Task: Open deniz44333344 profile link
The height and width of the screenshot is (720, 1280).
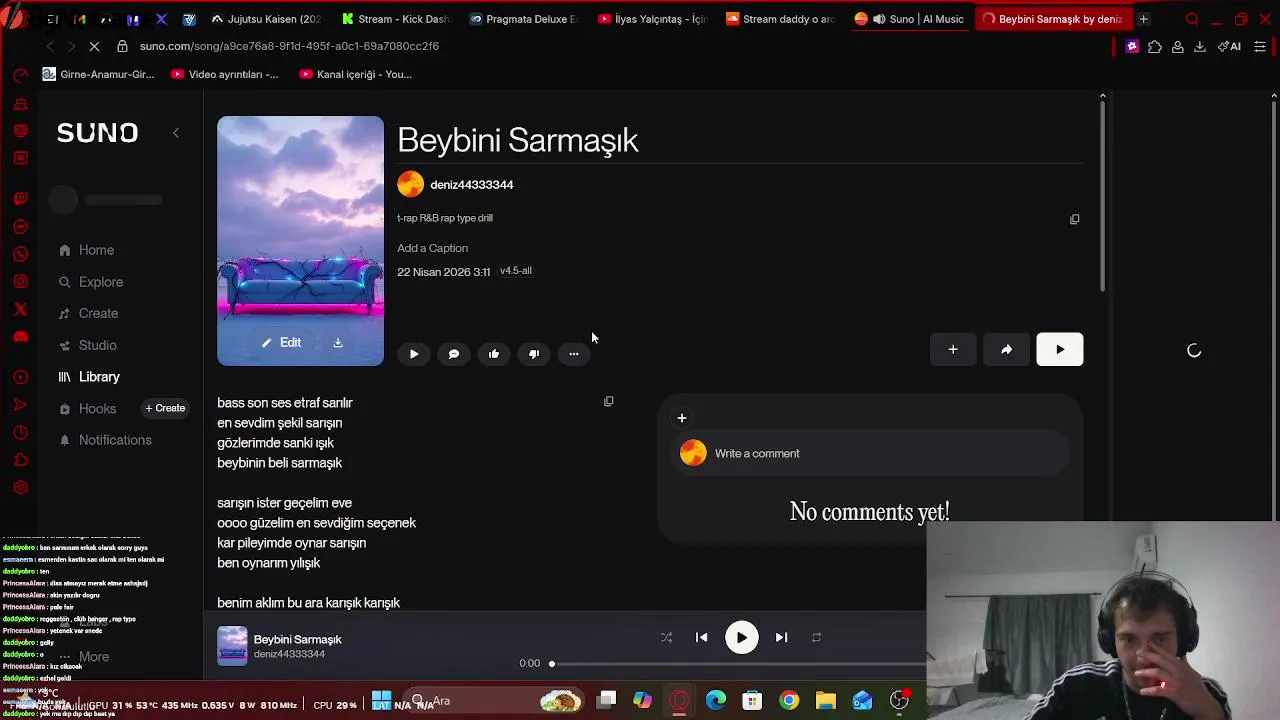Action: (471, 185)
